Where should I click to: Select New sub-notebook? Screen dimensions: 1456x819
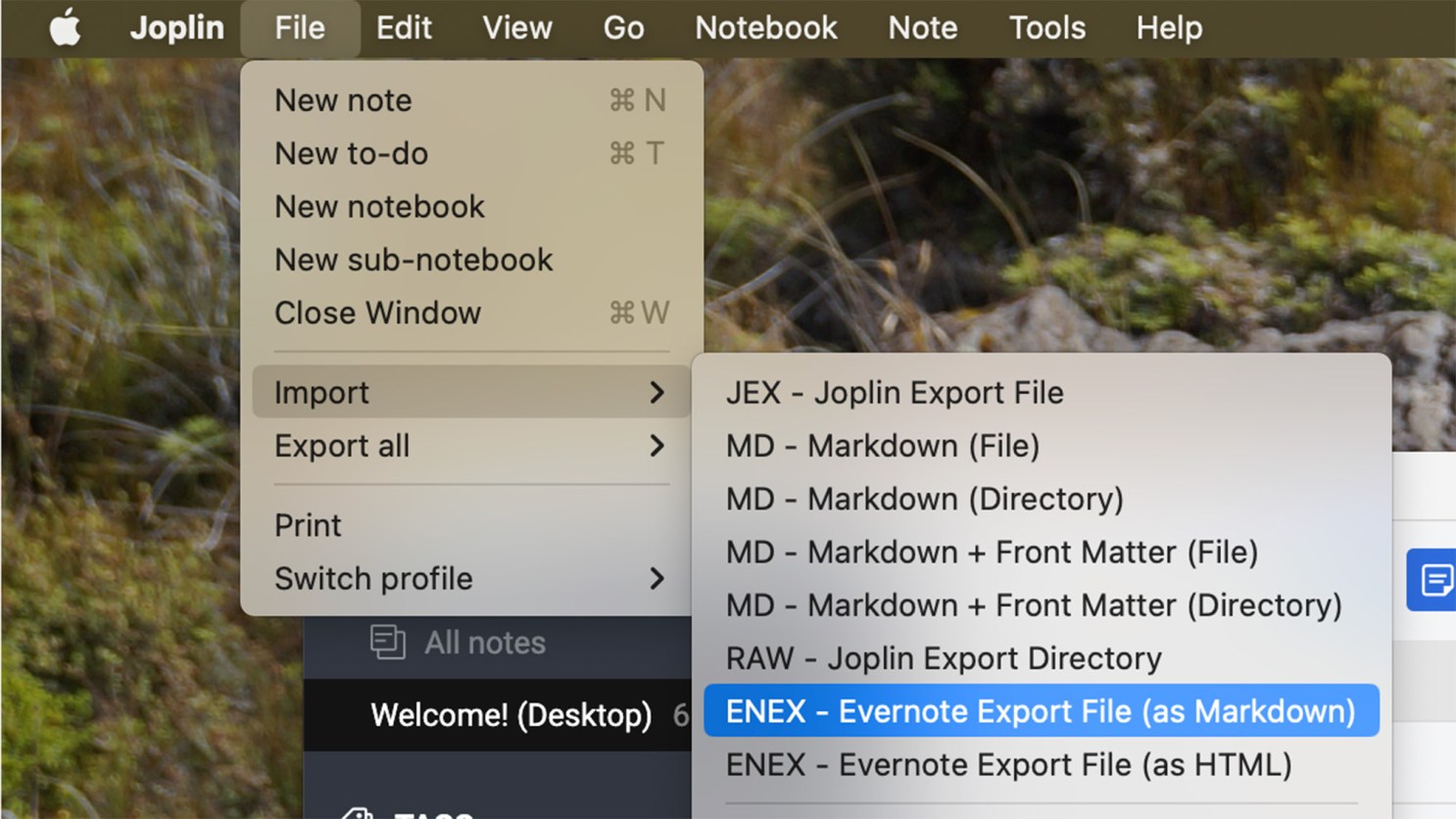(413, 260)
